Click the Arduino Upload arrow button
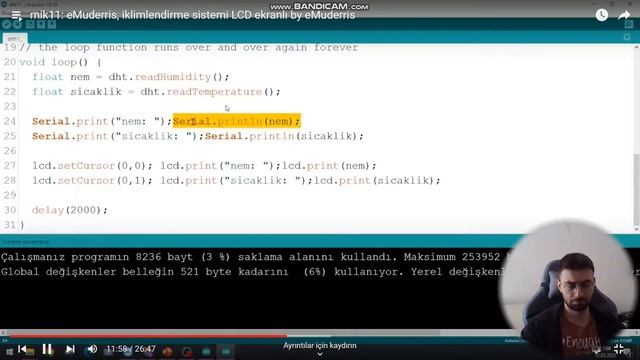The image size is (640, 360). (18, 24)
